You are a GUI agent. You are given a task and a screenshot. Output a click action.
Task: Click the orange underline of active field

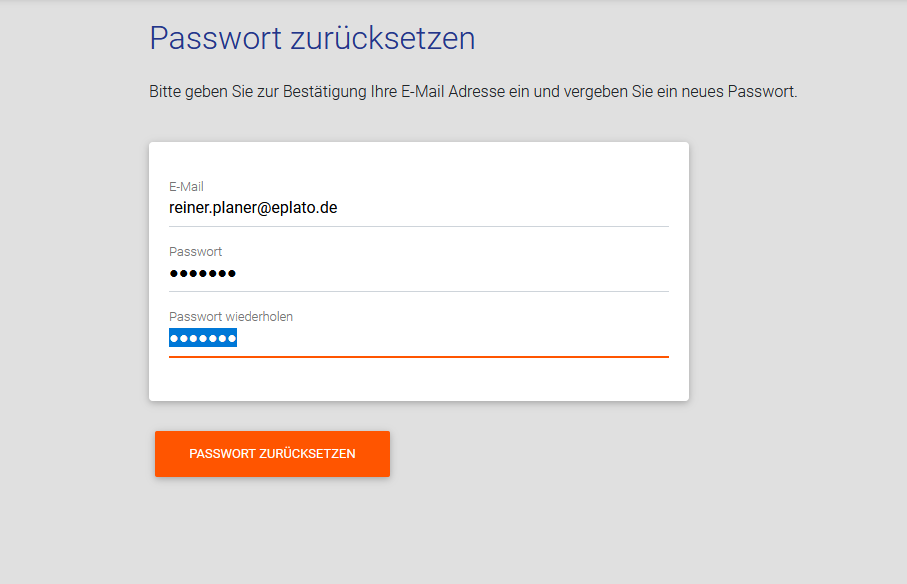click(x=418, y=356)
